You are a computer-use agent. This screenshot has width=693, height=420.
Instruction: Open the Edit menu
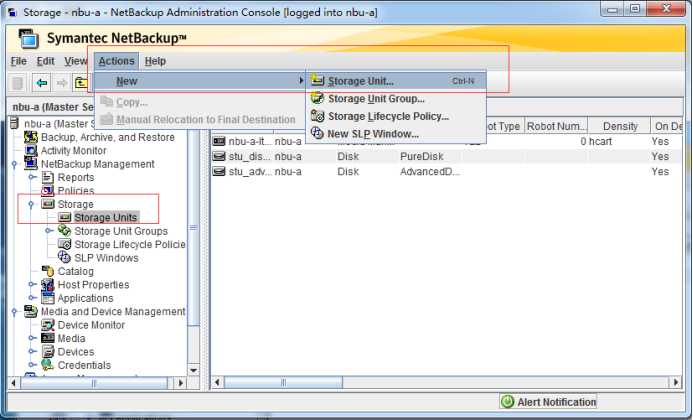[x=45, y=61]
